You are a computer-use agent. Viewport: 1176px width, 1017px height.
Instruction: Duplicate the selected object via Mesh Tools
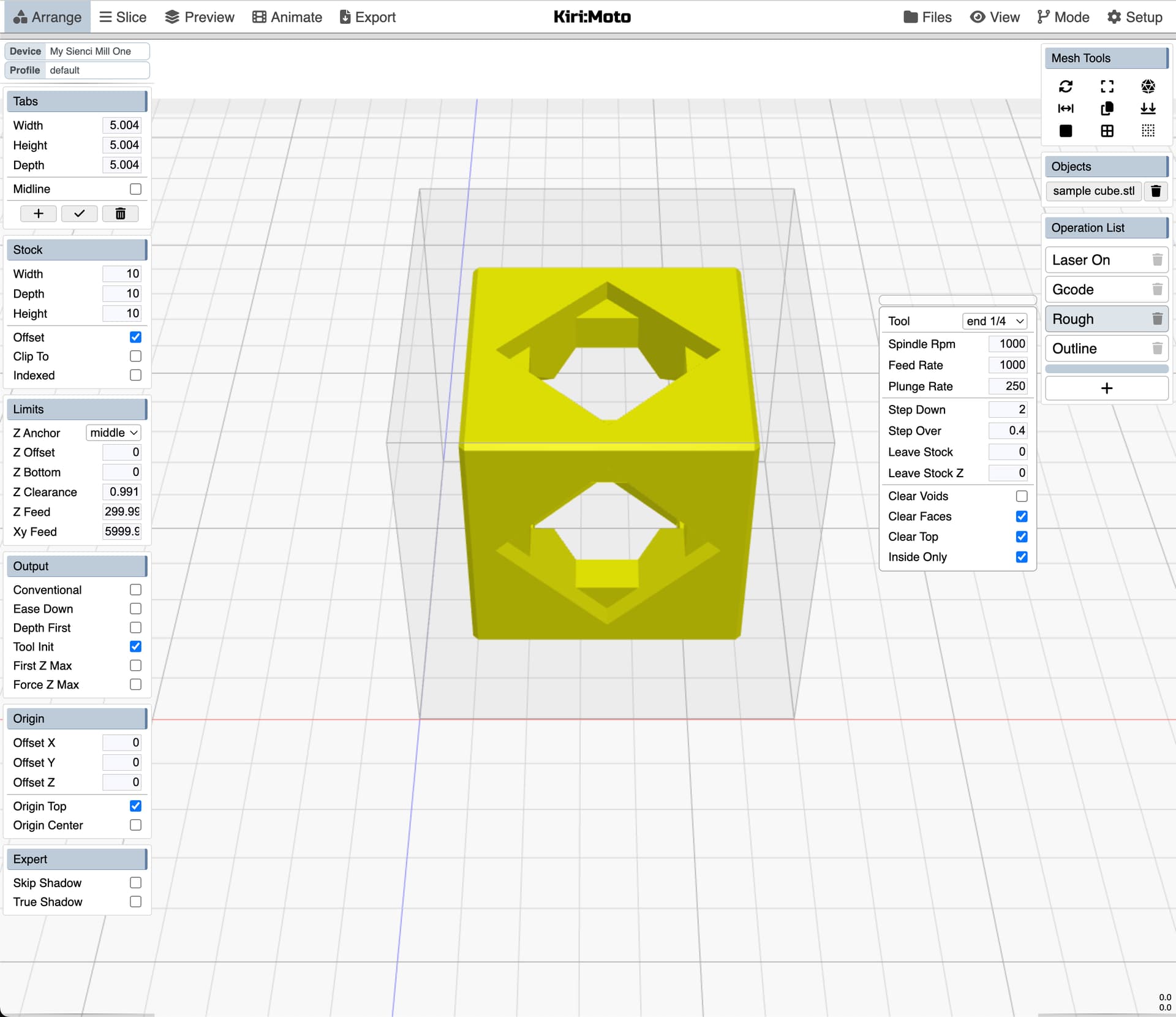tap(1107, 108)
